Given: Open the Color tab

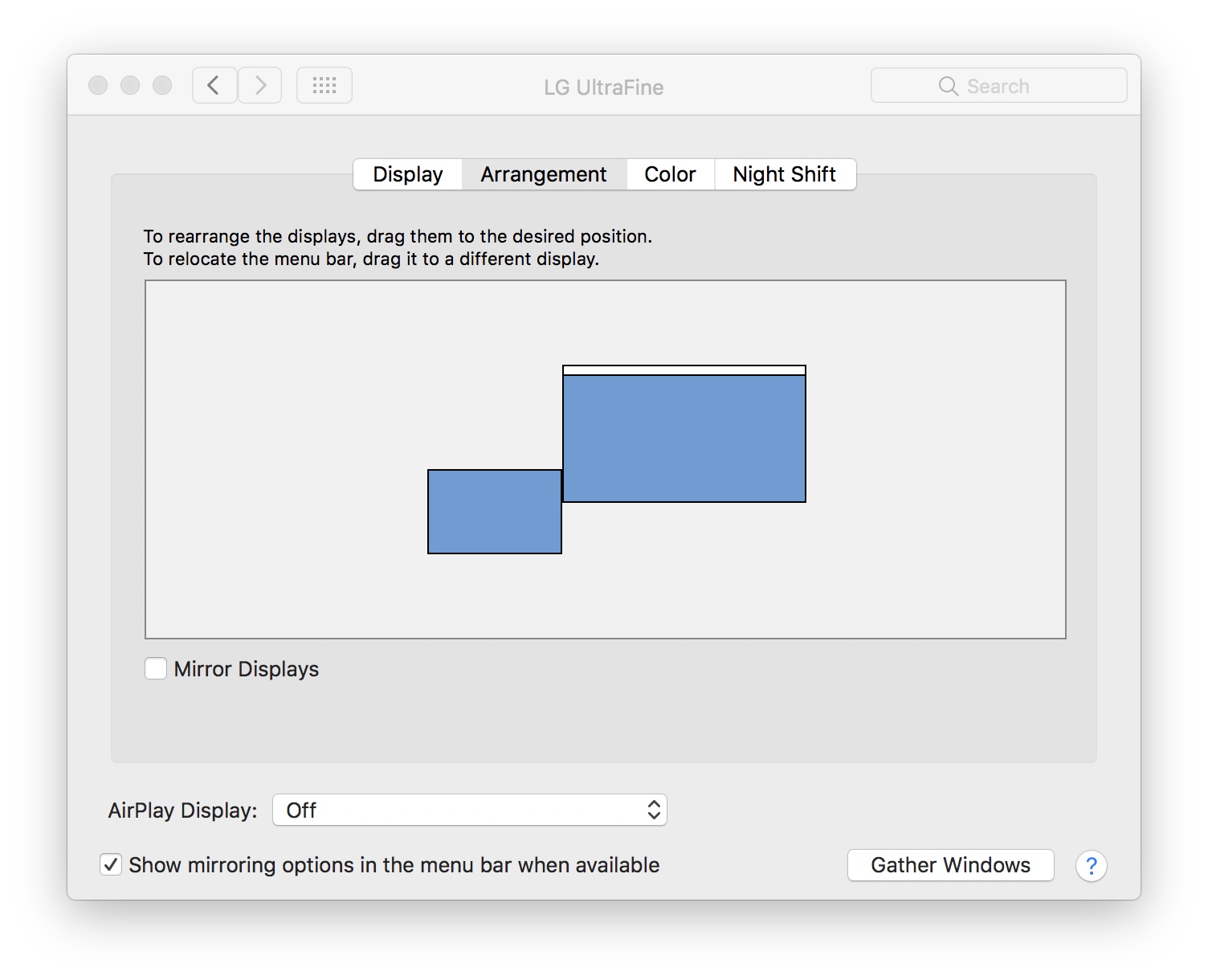Looking at the screenshot, I should coord(670,174).
